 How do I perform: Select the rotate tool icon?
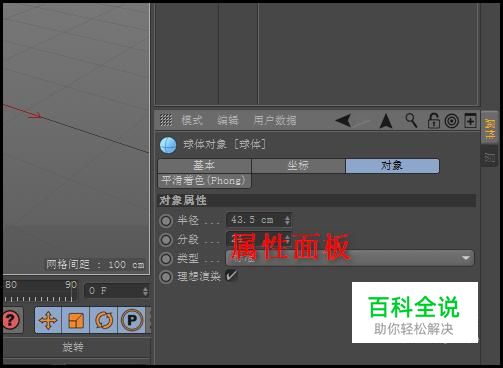pos(104,320)
